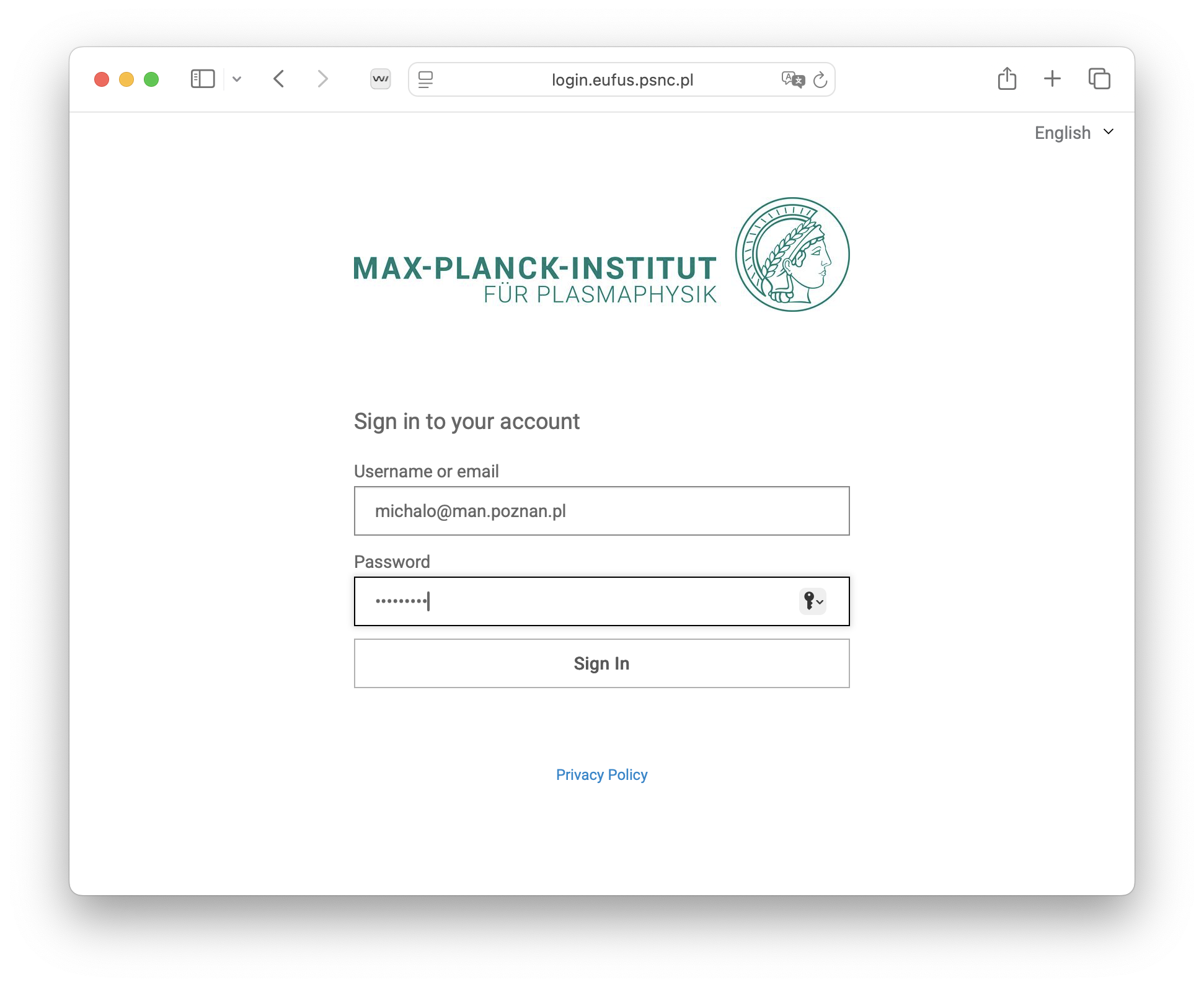Screen dimensions: 1204x987
Task: Open the page reader menu icon
Action: click(x=425, y=79)
